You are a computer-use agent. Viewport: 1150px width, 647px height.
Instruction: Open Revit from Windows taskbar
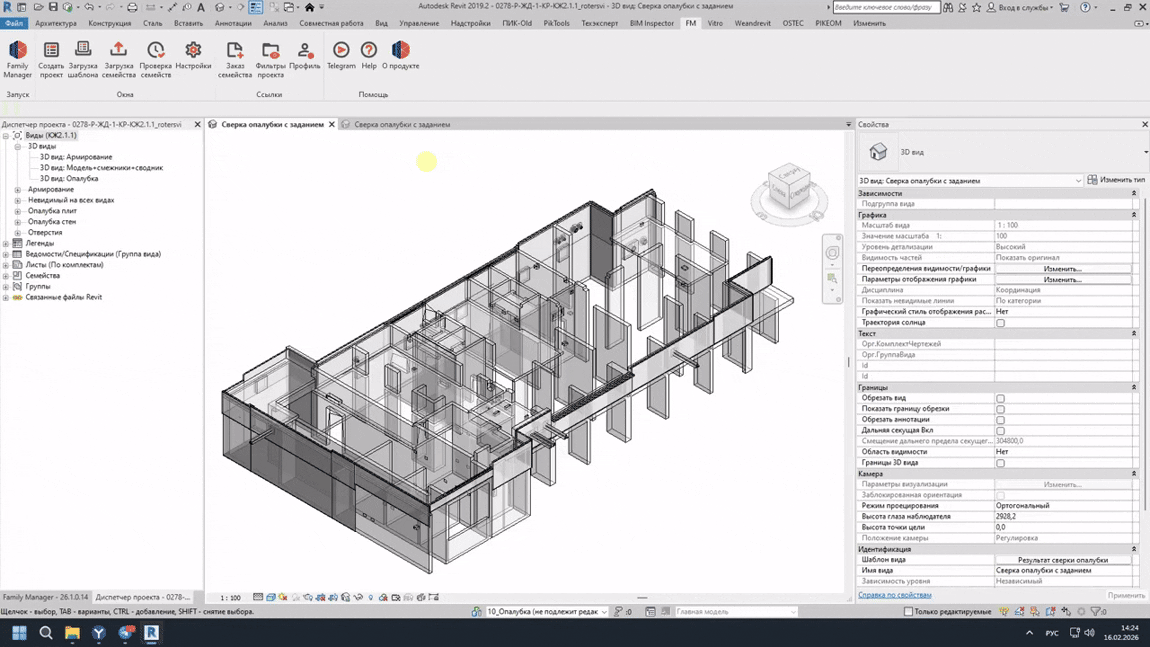(x=151, y=632)
